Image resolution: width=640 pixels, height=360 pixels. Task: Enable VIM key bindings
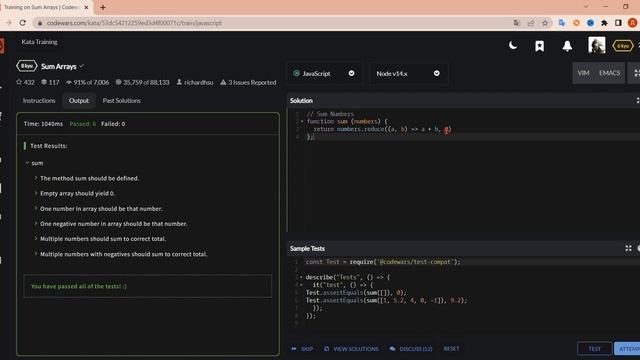click(583, 73)
